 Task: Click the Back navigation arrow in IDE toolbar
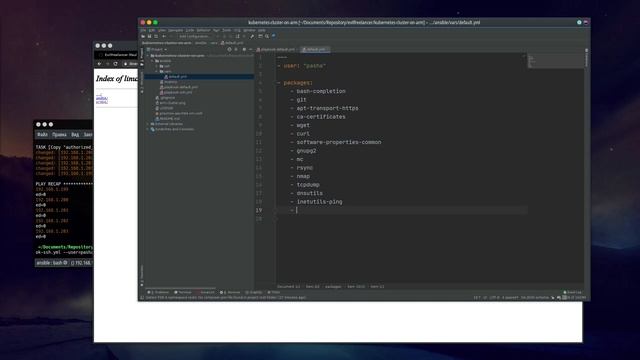[164, 36]
